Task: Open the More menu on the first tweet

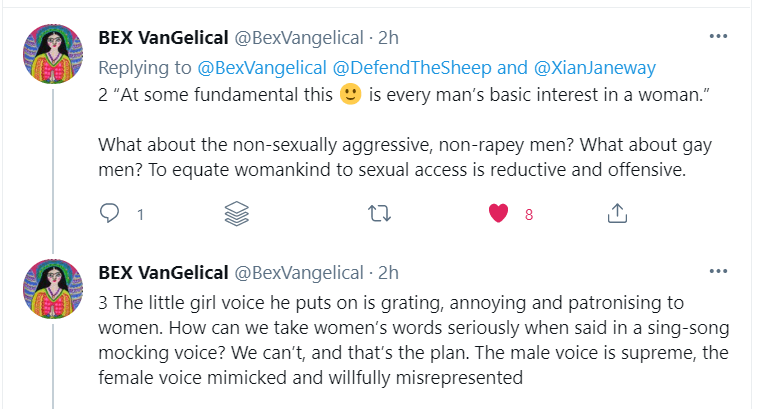Action: coord(718,37)
